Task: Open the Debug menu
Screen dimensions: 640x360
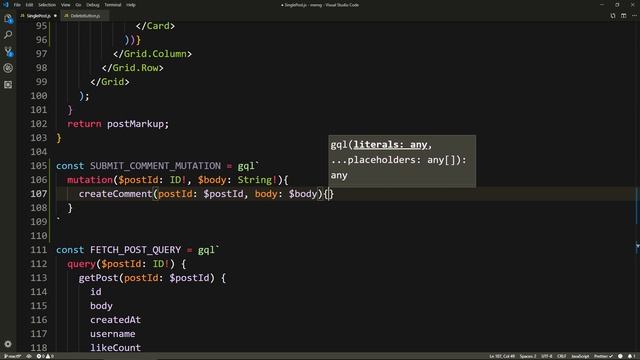Action: tap(93, 5)
